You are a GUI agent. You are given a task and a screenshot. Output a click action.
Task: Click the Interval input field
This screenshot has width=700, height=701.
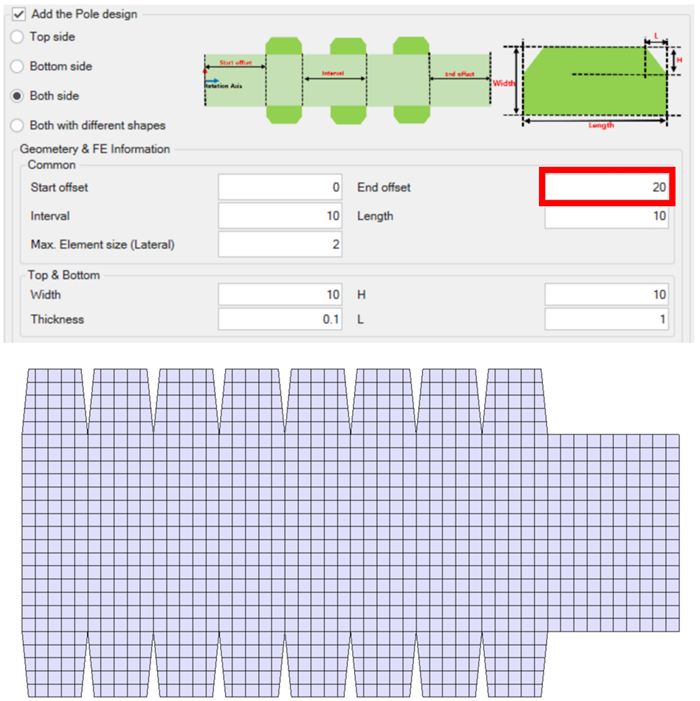tap(280, 216)
